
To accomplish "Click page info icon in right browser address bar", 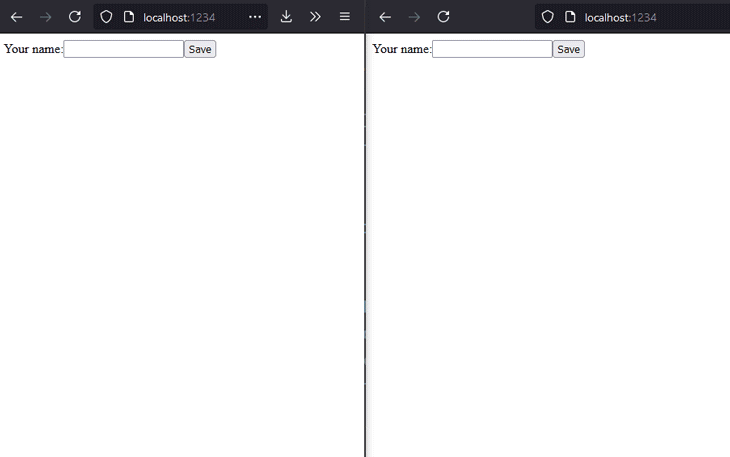I will click(x=570, y=17).
